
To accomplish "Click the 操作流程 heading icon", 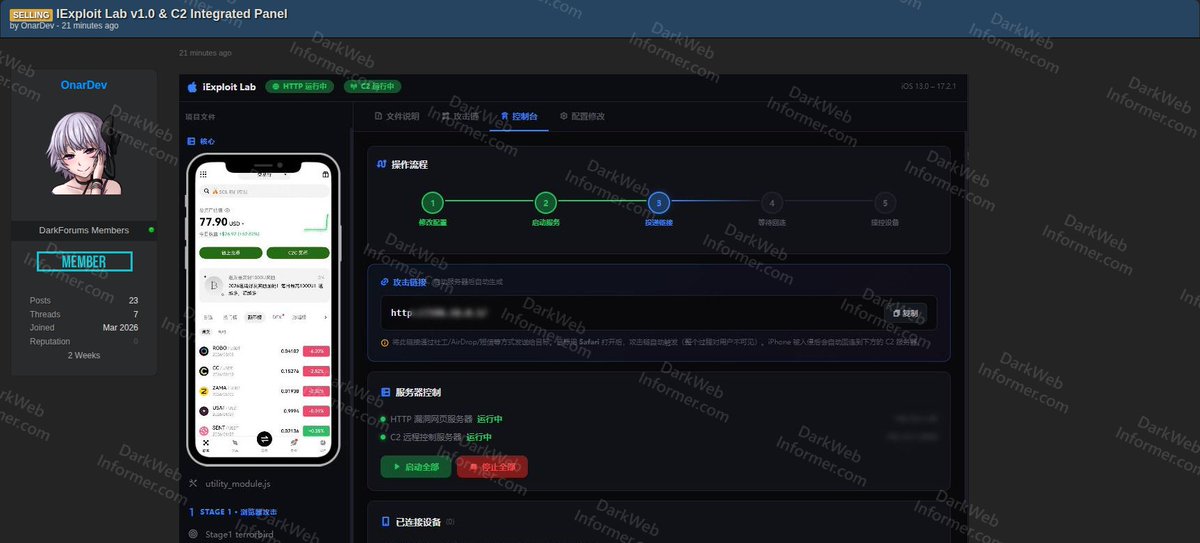I will coord(381,164).
